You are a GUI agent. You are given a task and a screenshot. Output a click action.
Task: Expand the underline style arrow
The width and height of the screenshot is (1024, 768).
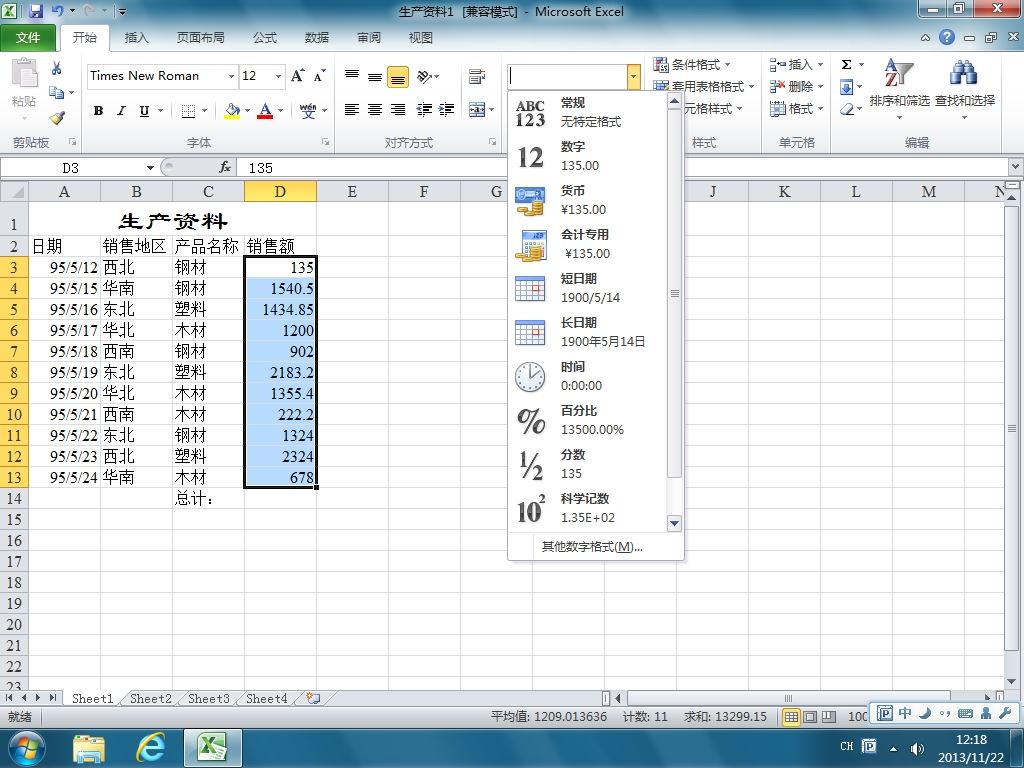(160, 111)
